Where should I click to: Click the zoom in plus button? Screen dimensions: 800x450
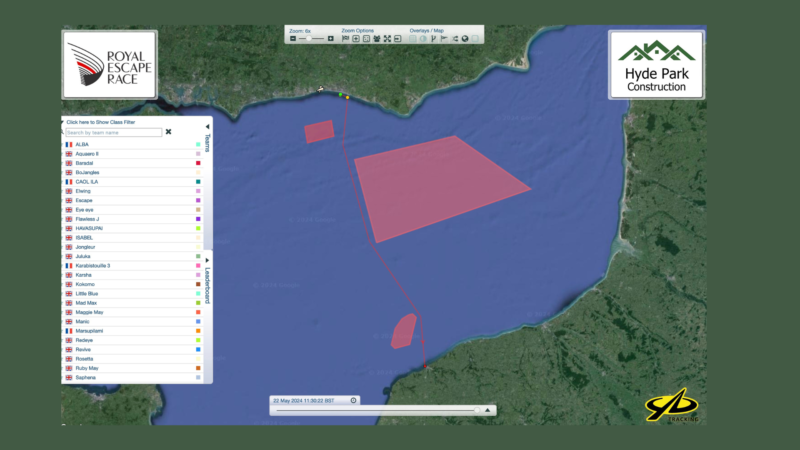[x=331, y=38]
